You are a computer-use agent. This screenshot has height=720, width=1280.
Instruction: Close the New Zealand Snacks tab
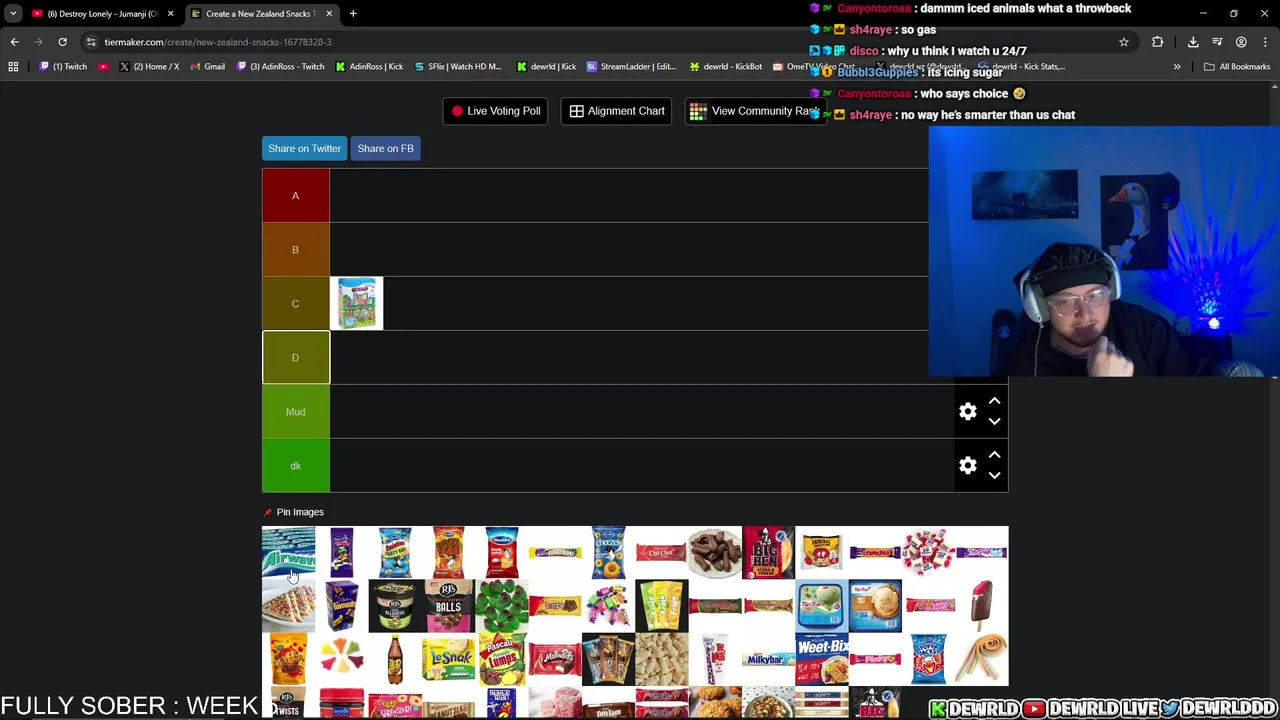click(329, 14)
